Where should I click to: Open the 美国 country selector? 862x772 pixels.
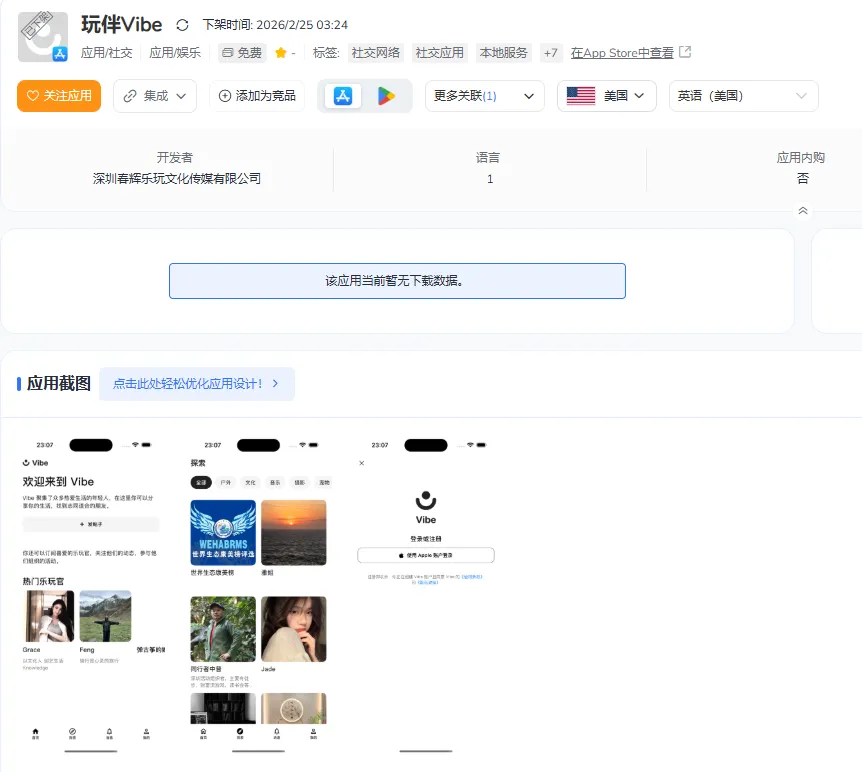606,96
